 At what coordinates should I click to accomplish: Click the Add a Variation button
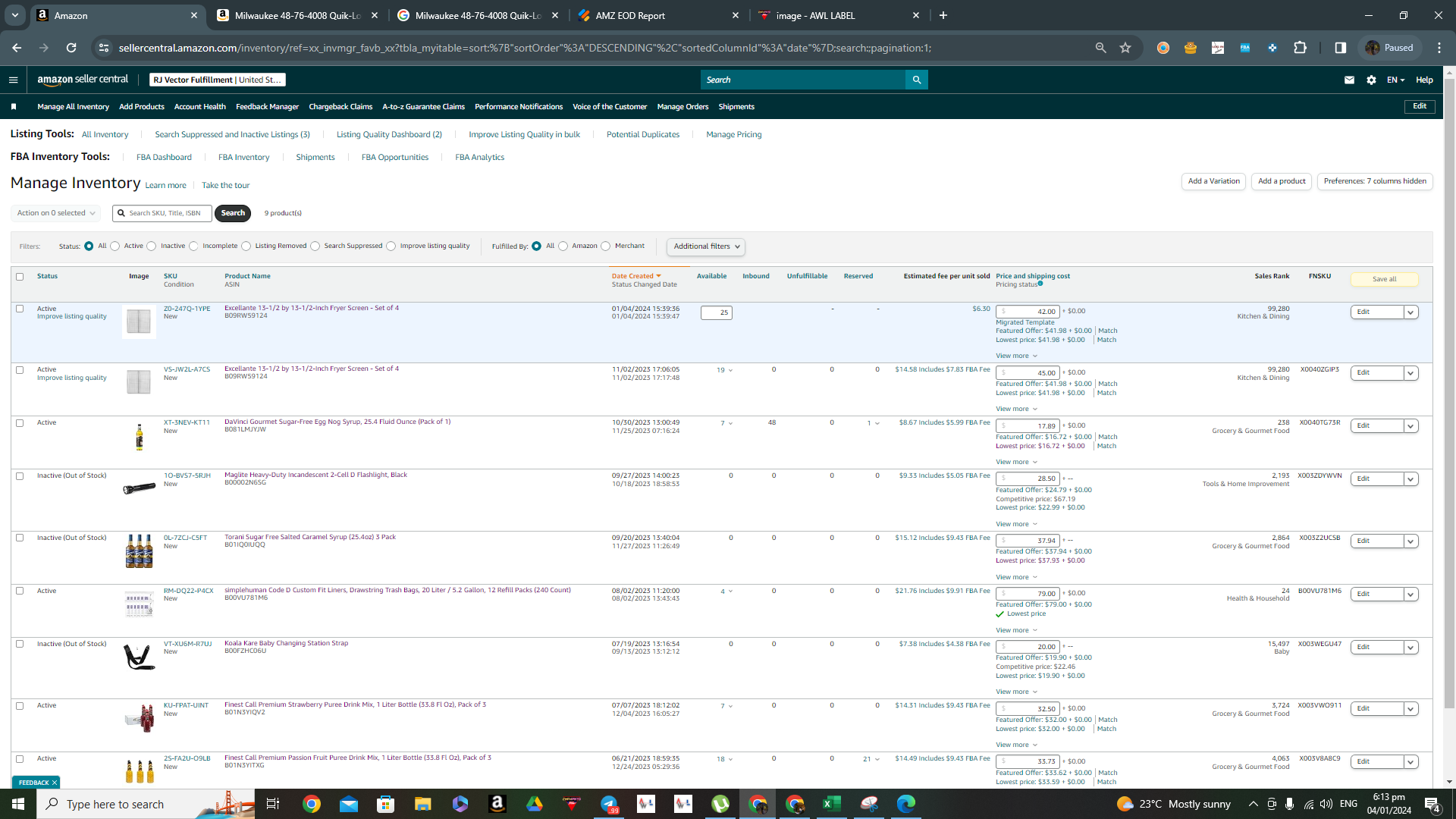(x=1213, y=181)
